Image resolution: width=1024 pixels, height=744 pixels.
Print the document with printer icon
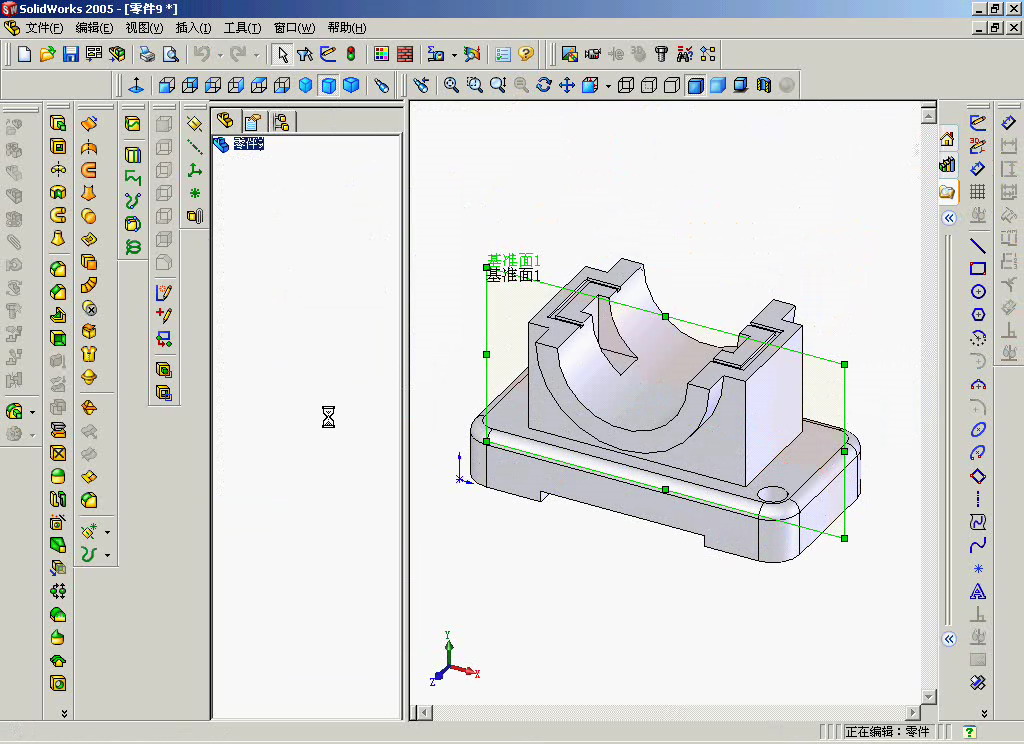tap(147, 54)
